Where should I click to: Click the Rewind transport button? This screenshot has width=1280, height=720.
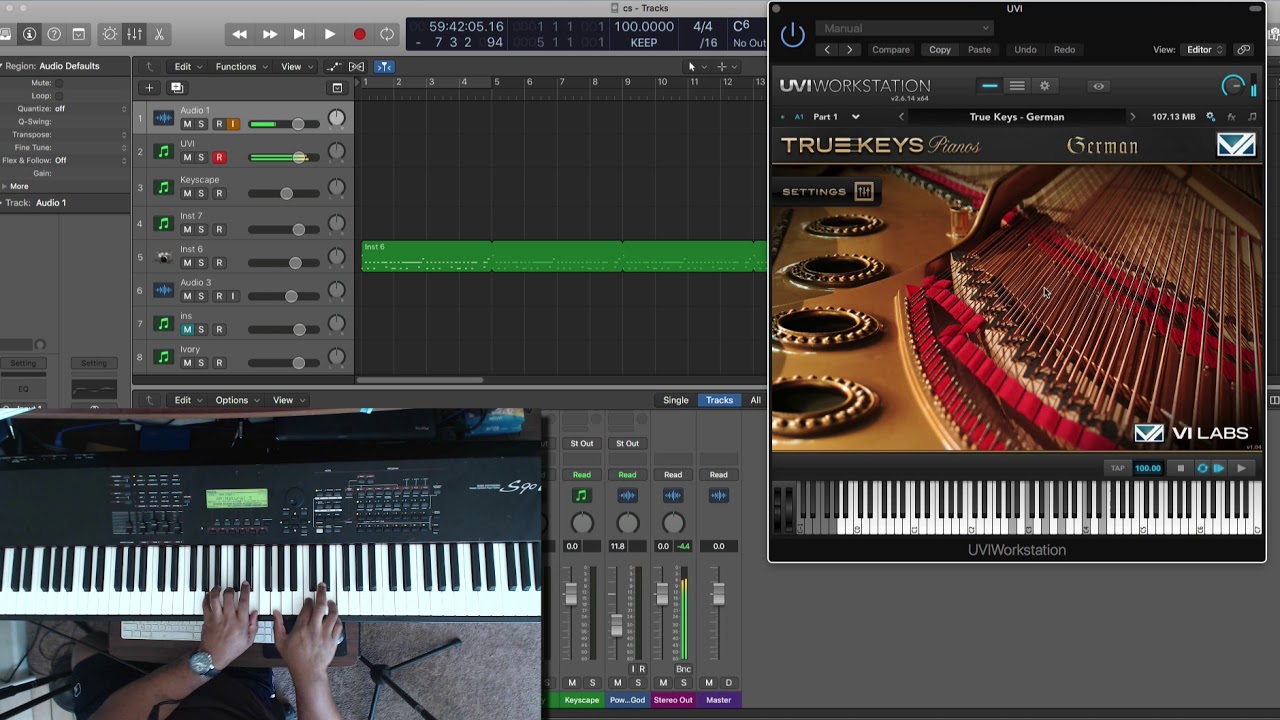coord(240,34)
